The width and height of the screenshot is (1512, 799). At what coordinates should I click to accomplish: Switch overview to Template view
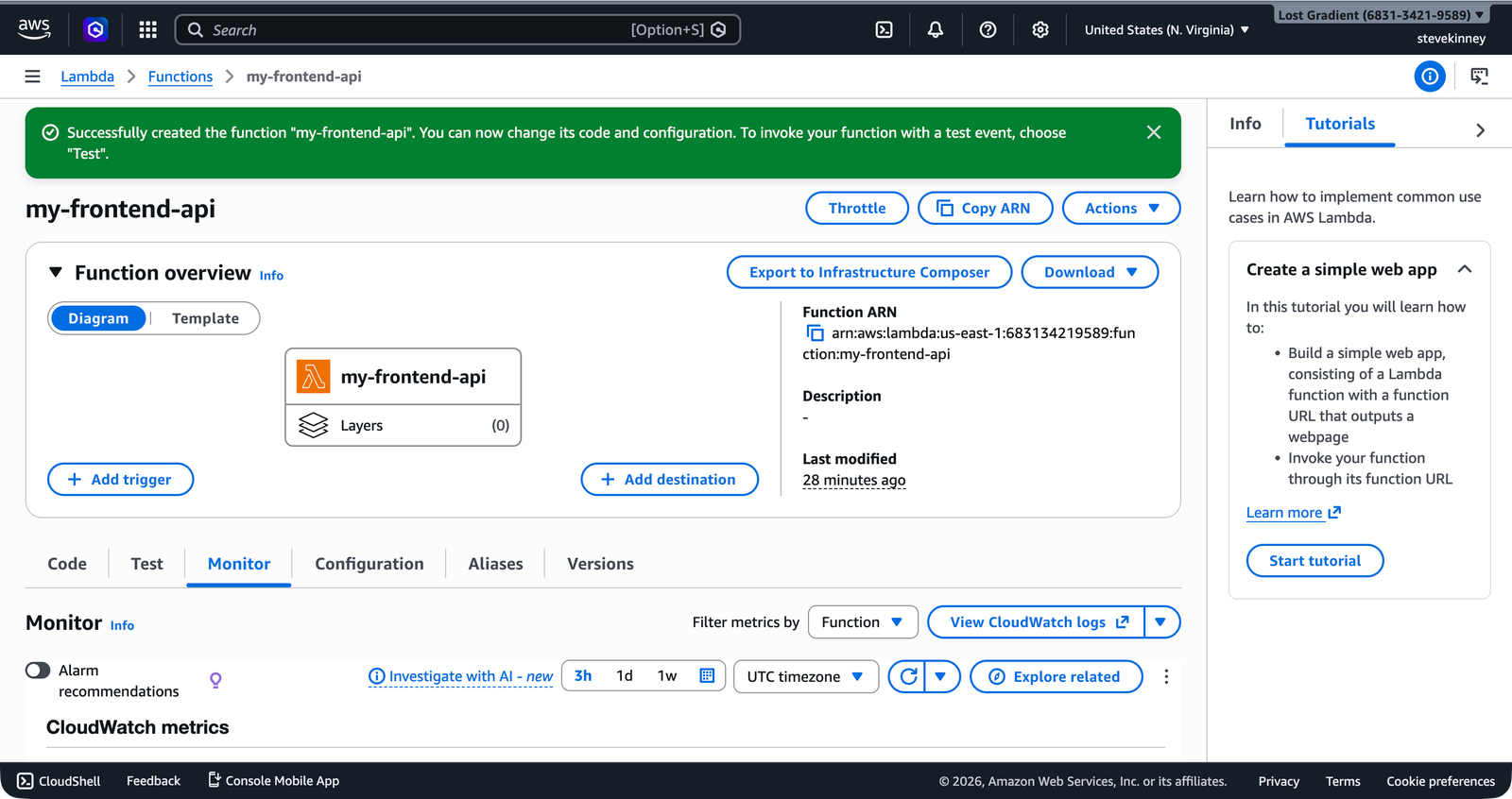pos(205,319)
